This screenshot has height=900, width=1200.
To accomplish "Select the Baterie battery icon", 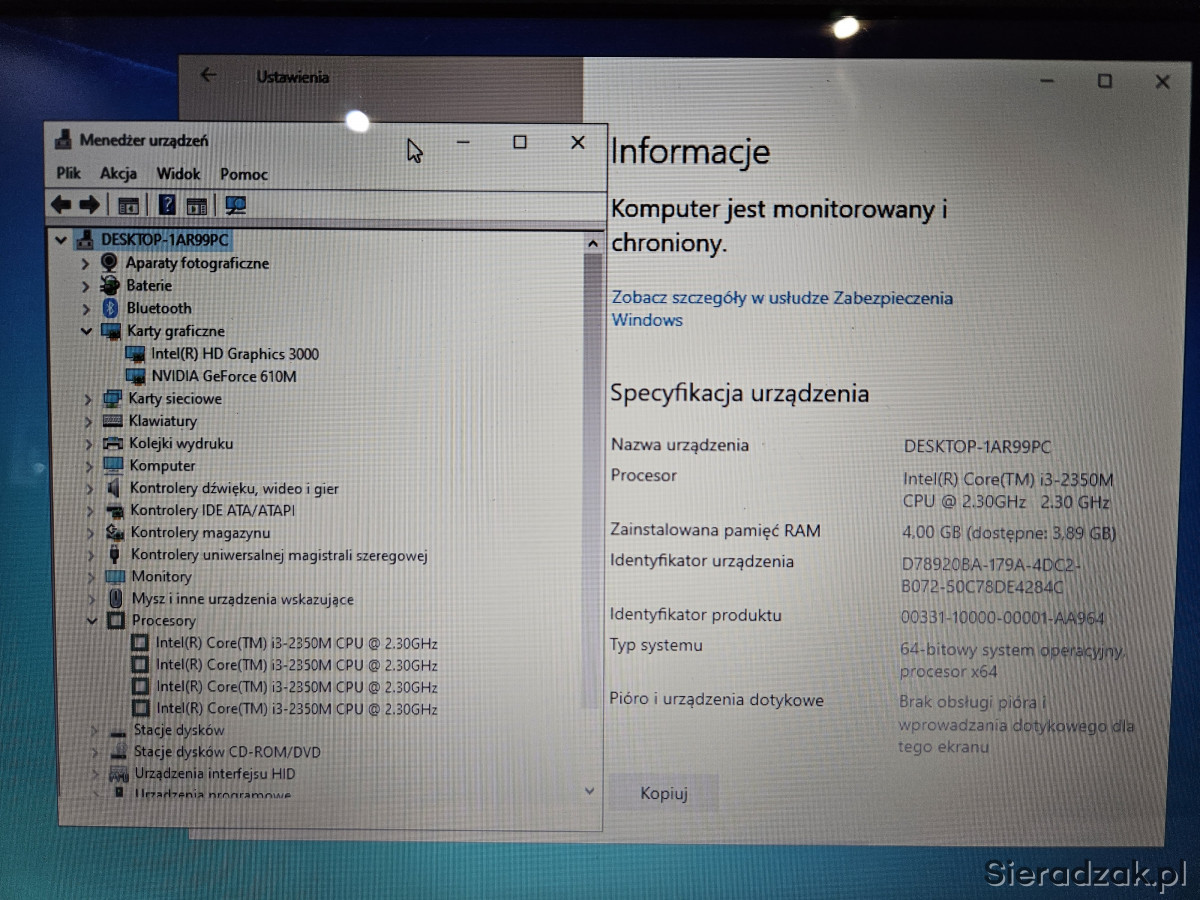I will tap(110, 286).
